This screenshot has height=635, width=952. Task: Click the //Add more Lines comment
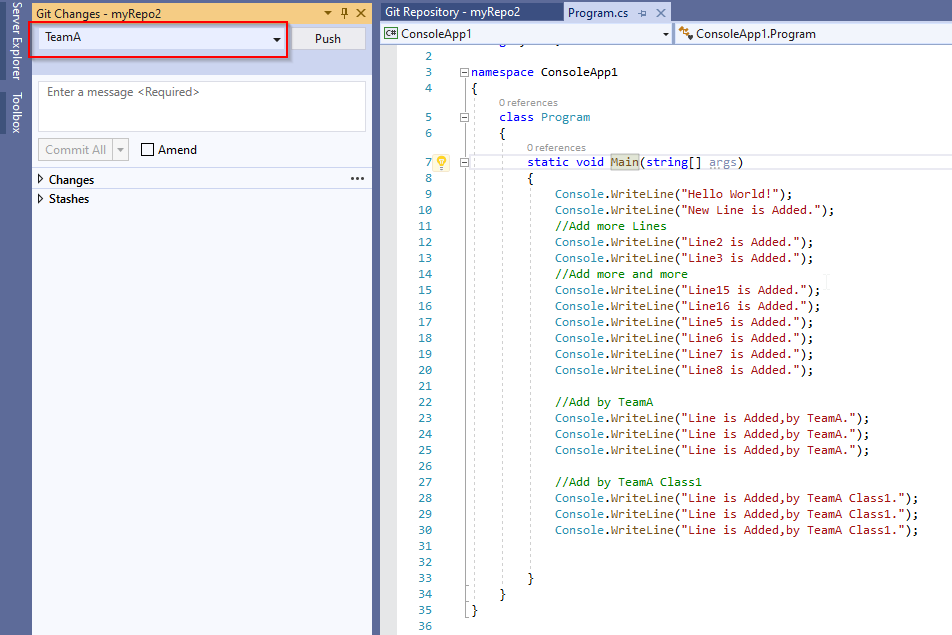[x=610, y=226]
